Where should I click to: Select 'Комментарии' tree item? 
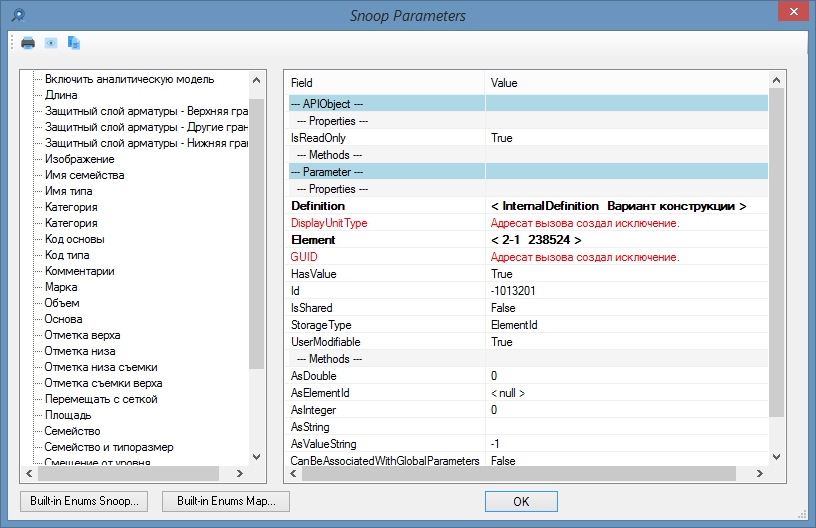click(80, 271)
